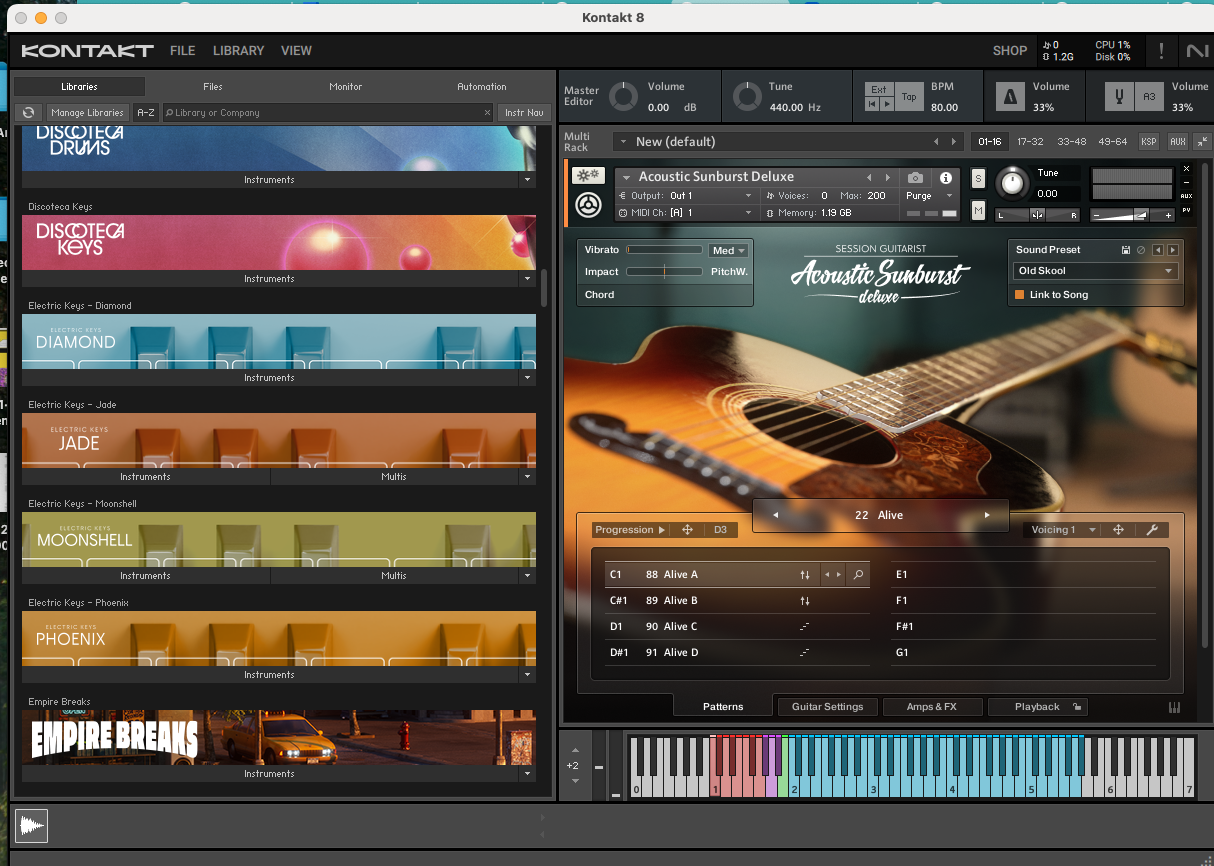The image size is (1214, 866).
Task: Click the instrument snapshot camera icon
Action: tap(915, 177)
